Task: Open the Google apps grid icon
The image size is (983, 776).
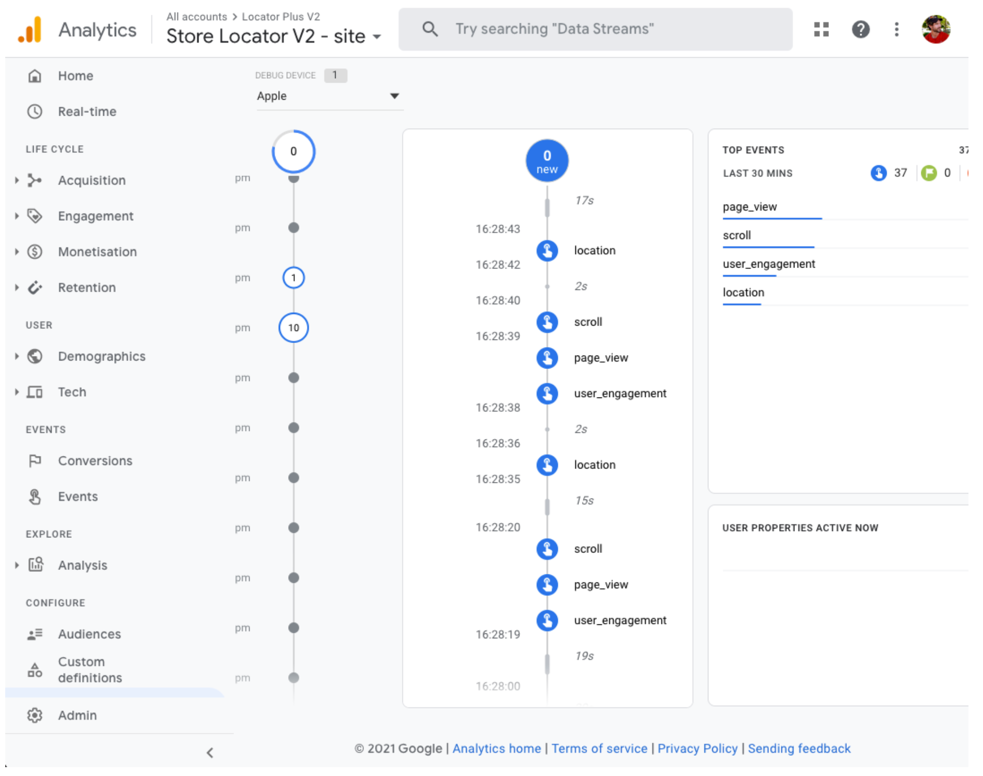Action: [821, 30]
